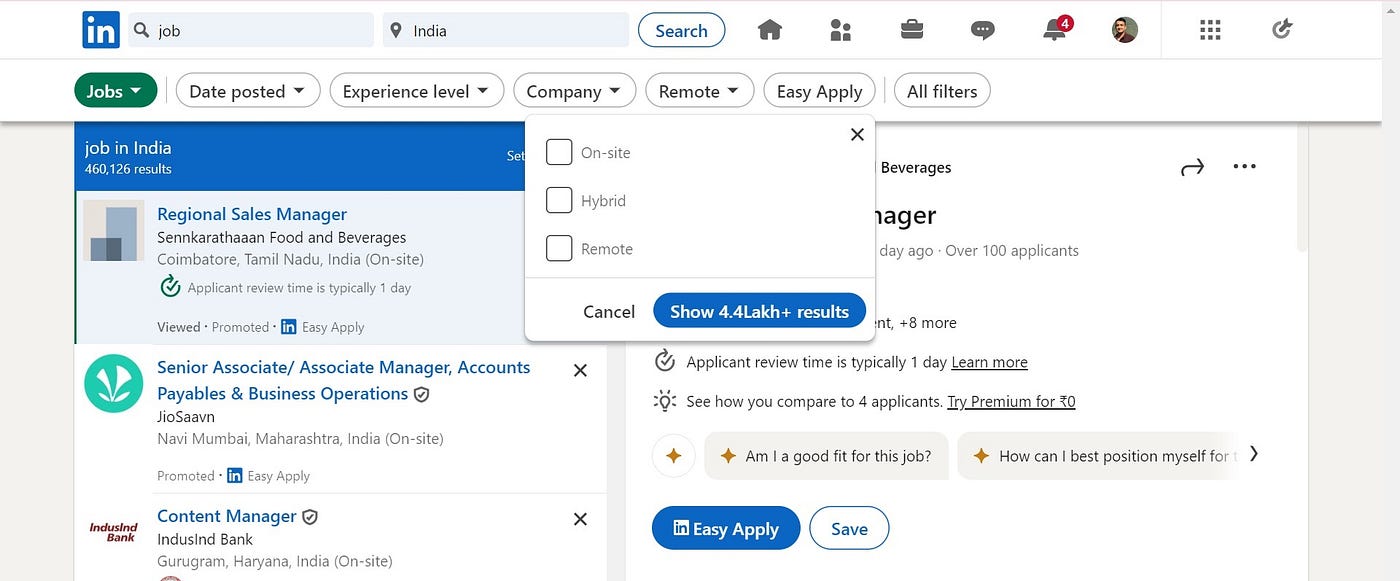Click the lightbulb icon next to compare applicants
The image size is (1400, 581).
click(x=665, y=401)
